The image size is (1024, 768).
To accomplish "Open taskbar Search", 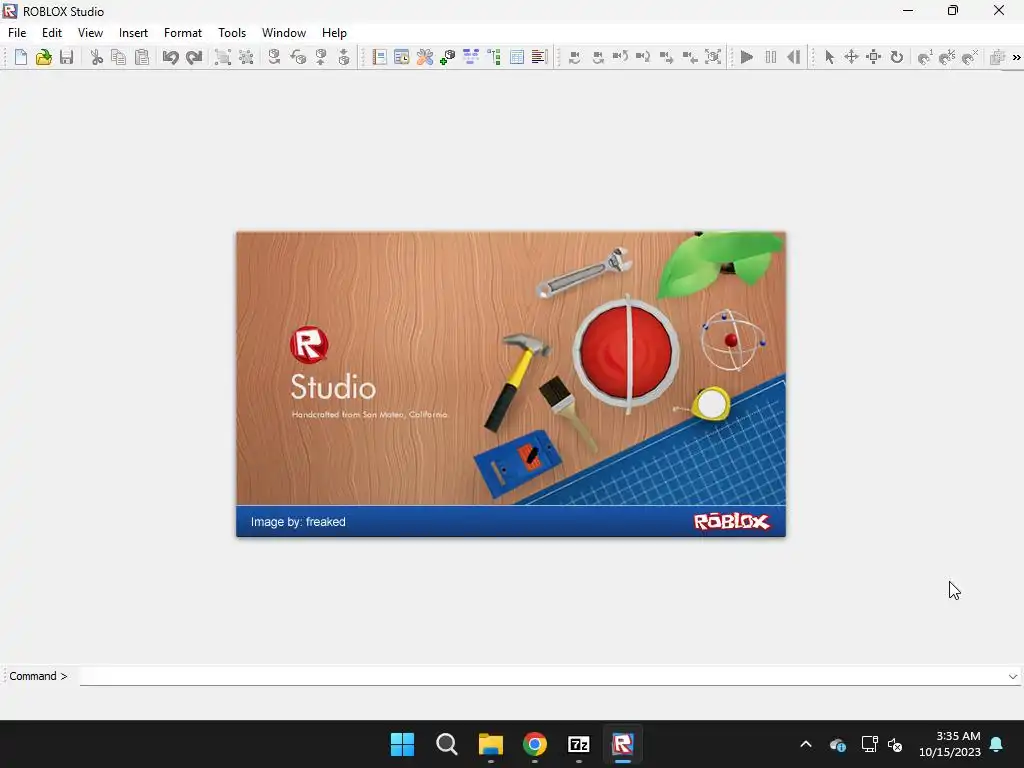I will (447, 744).
